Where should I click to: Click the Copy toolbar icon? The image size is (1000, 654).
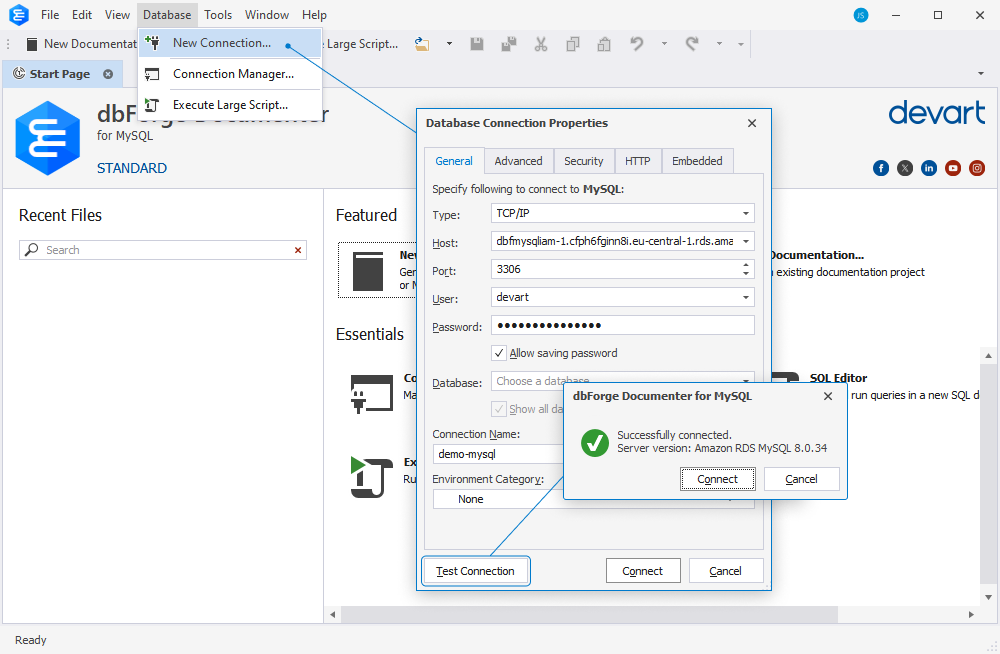pyautogui.click(x=573, y=44)
